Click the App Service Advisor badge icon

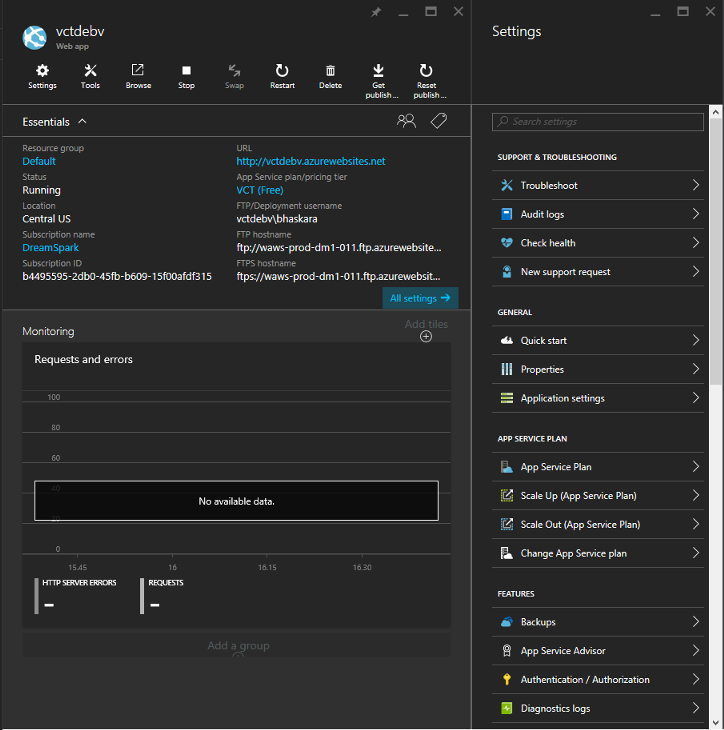pyautogui.click(x=507, y=651)
